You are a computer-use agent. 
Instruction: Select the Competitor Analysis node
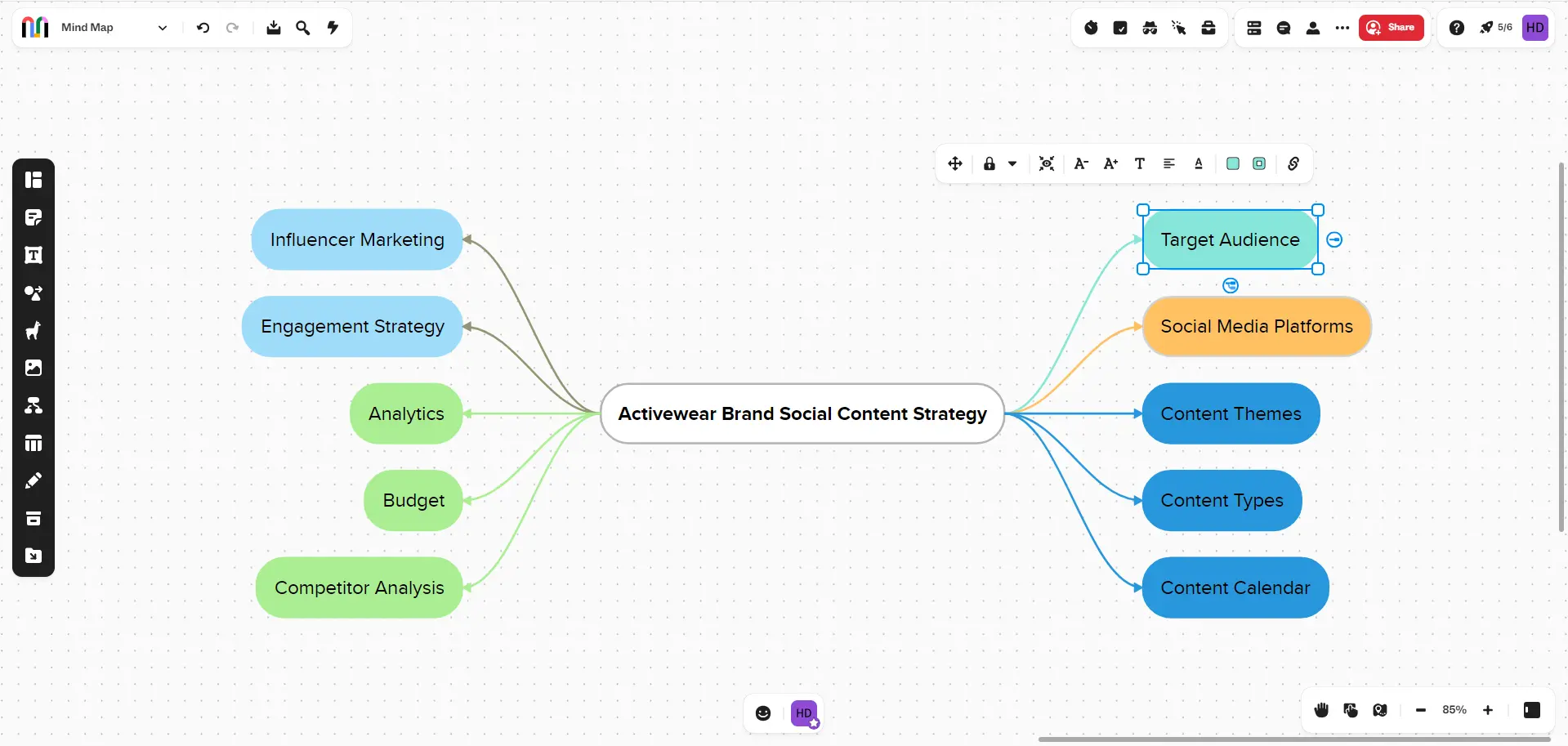[360, 587]
